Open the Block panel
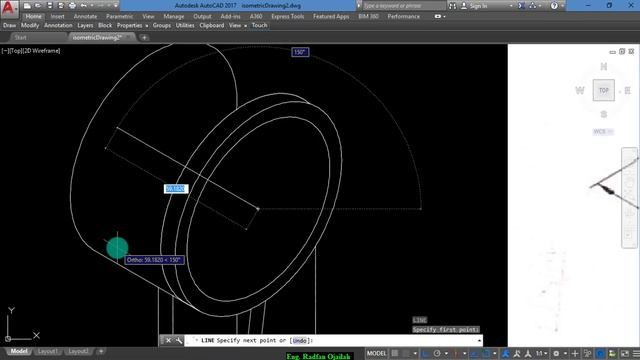This screenshot has height=360, width=640. 105,25
